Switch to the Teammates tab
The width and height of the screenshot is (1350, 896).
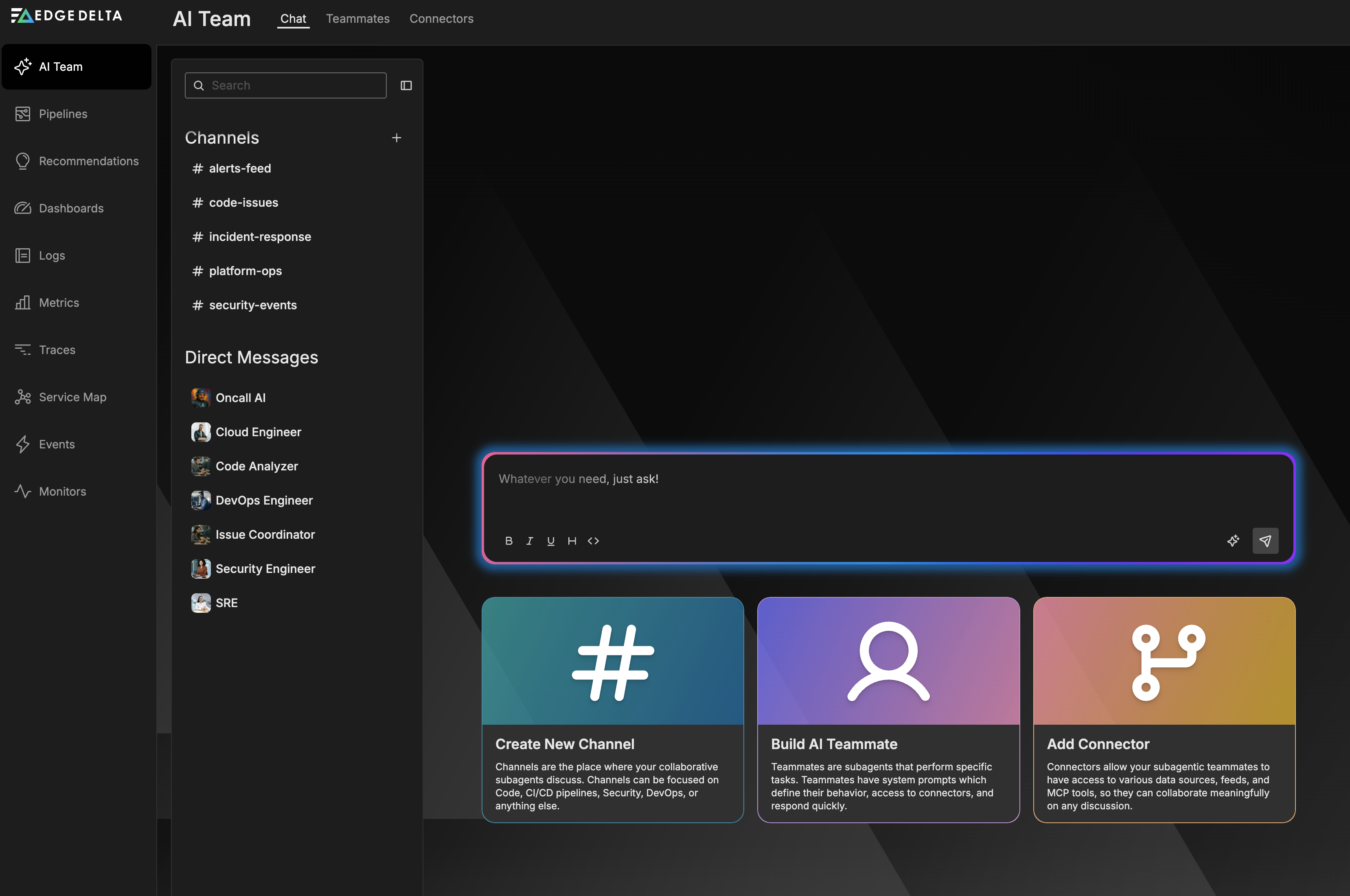click(x=357, y=18)
